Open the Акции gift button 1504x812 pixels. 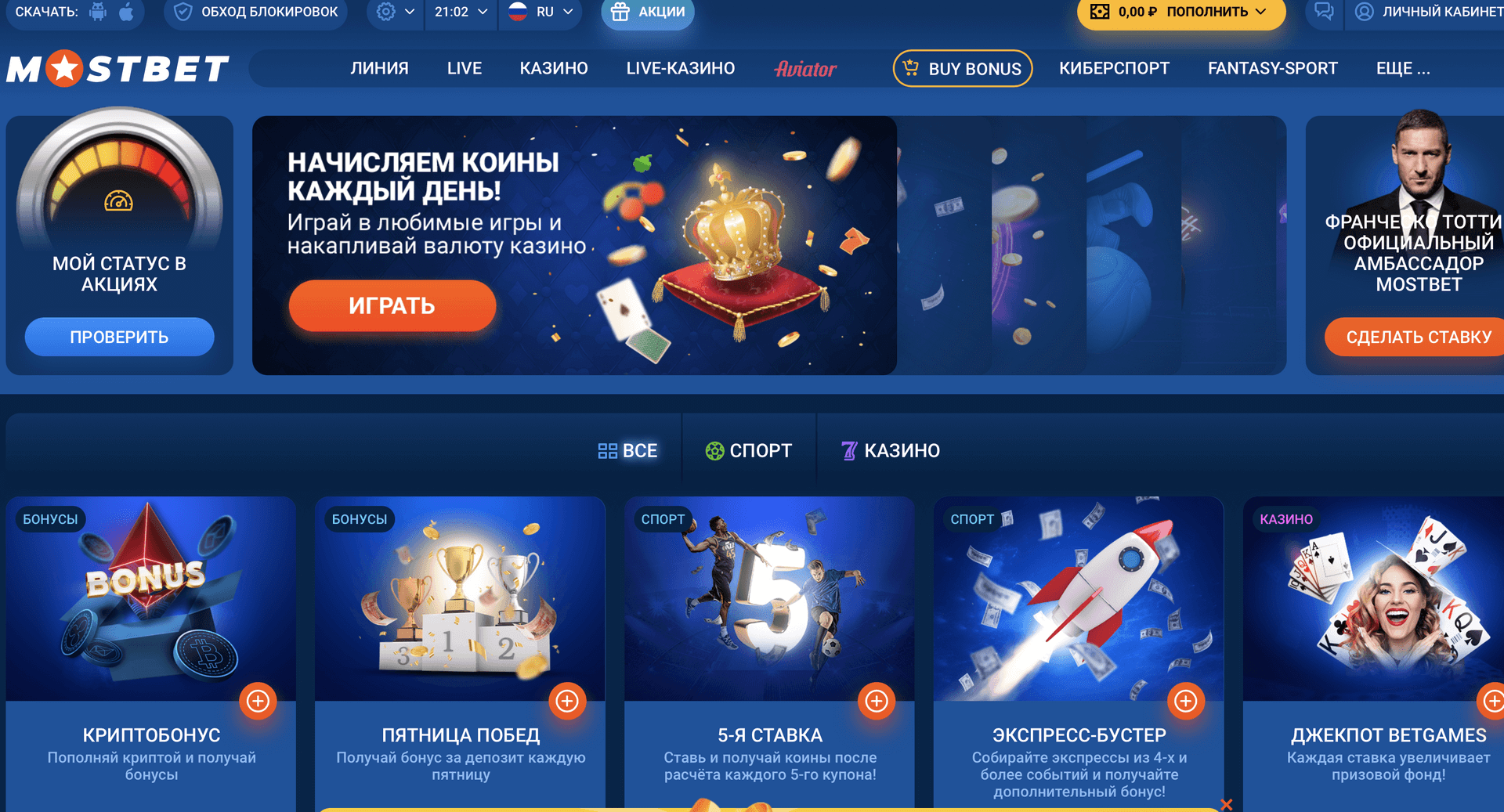(x=648, y=12)
